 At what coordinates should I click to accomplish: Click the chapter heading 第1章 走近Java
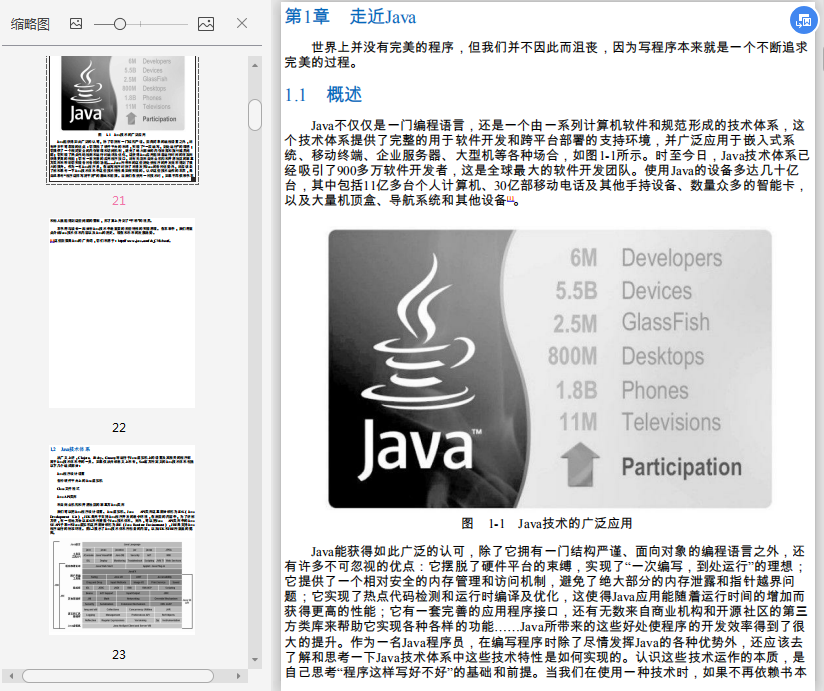351,17
